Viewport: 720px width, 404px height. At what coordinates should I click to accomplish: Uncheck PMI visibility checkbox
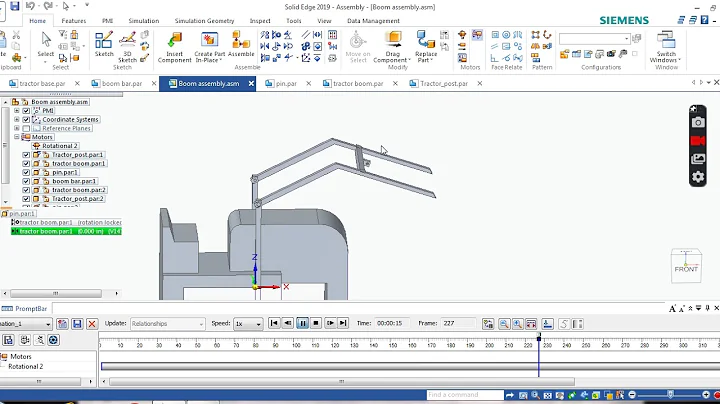tap(26, 111)
